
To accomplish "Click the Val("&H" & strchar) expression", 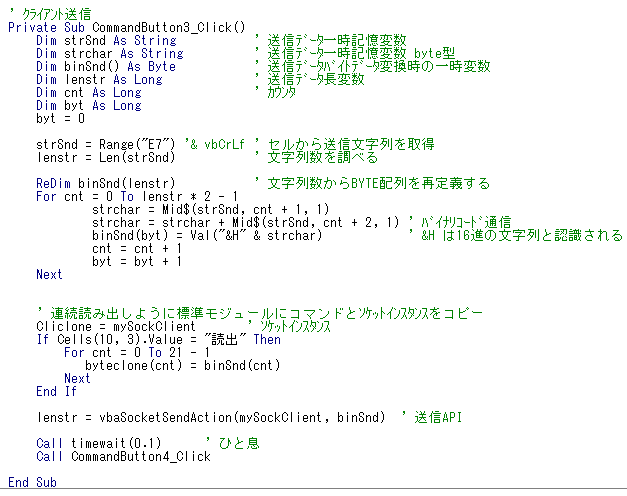I will tap(260, 235).
